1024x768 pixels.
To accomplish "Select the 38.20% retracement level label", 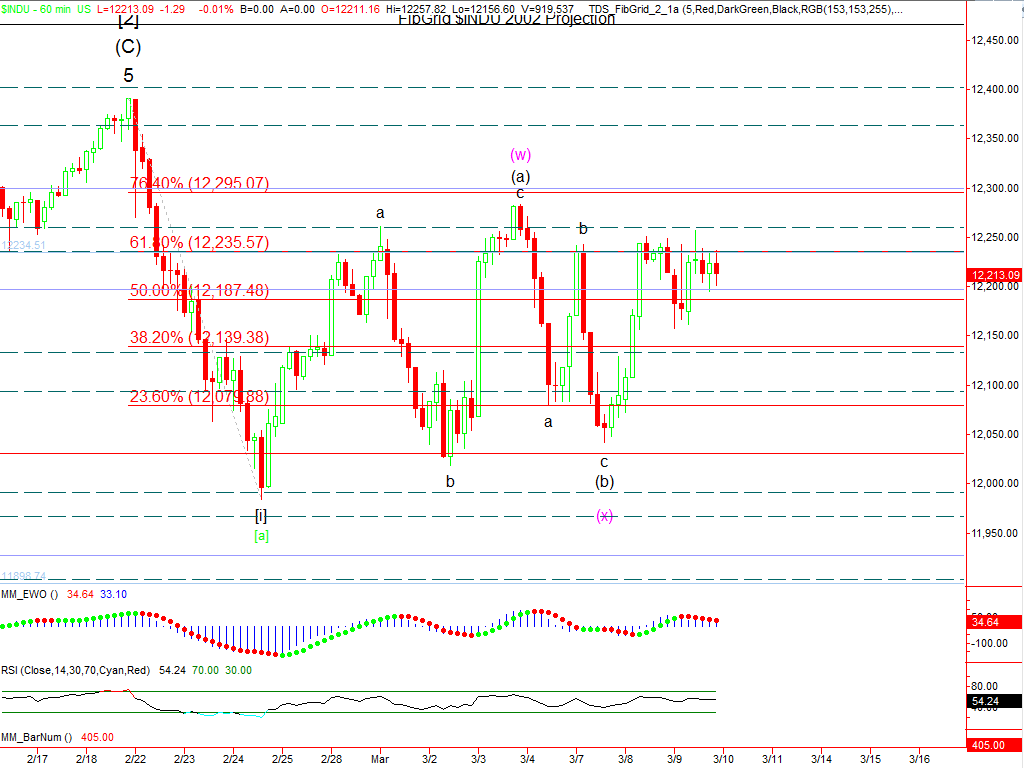I will click(x=200, y=338).
